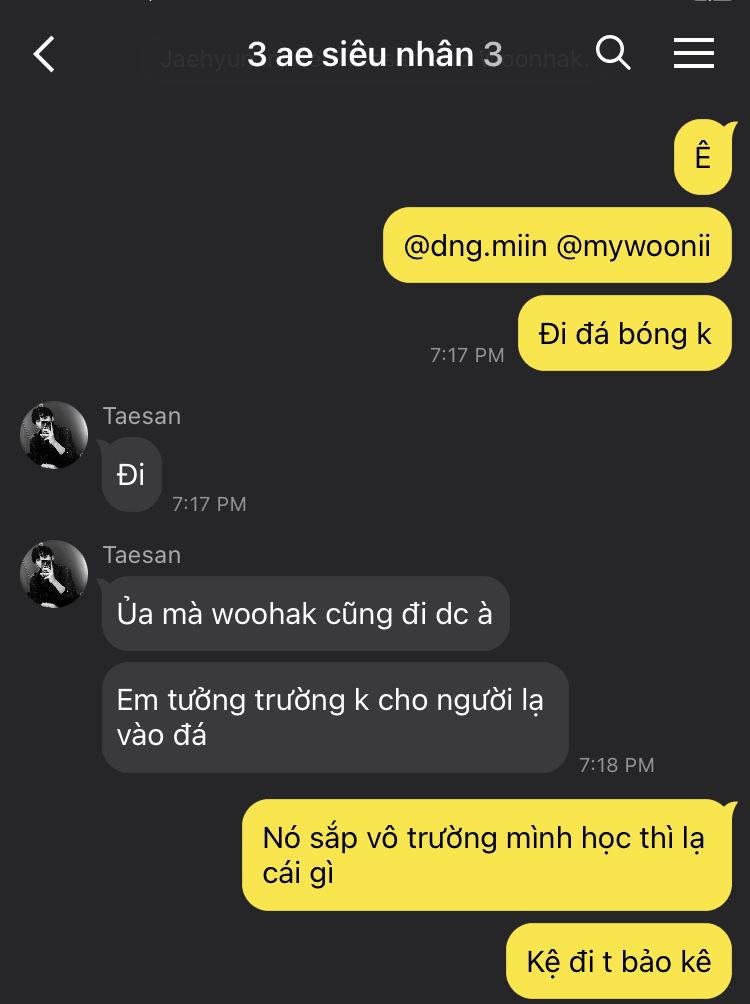Select the yellow Ê message bubble
This screenshot has width=750, height=1004.
703,158
